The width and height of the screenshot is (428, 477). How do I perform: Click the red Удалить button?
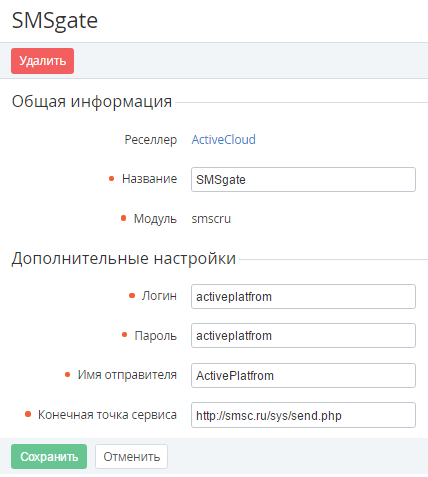[x=42, y=61]
